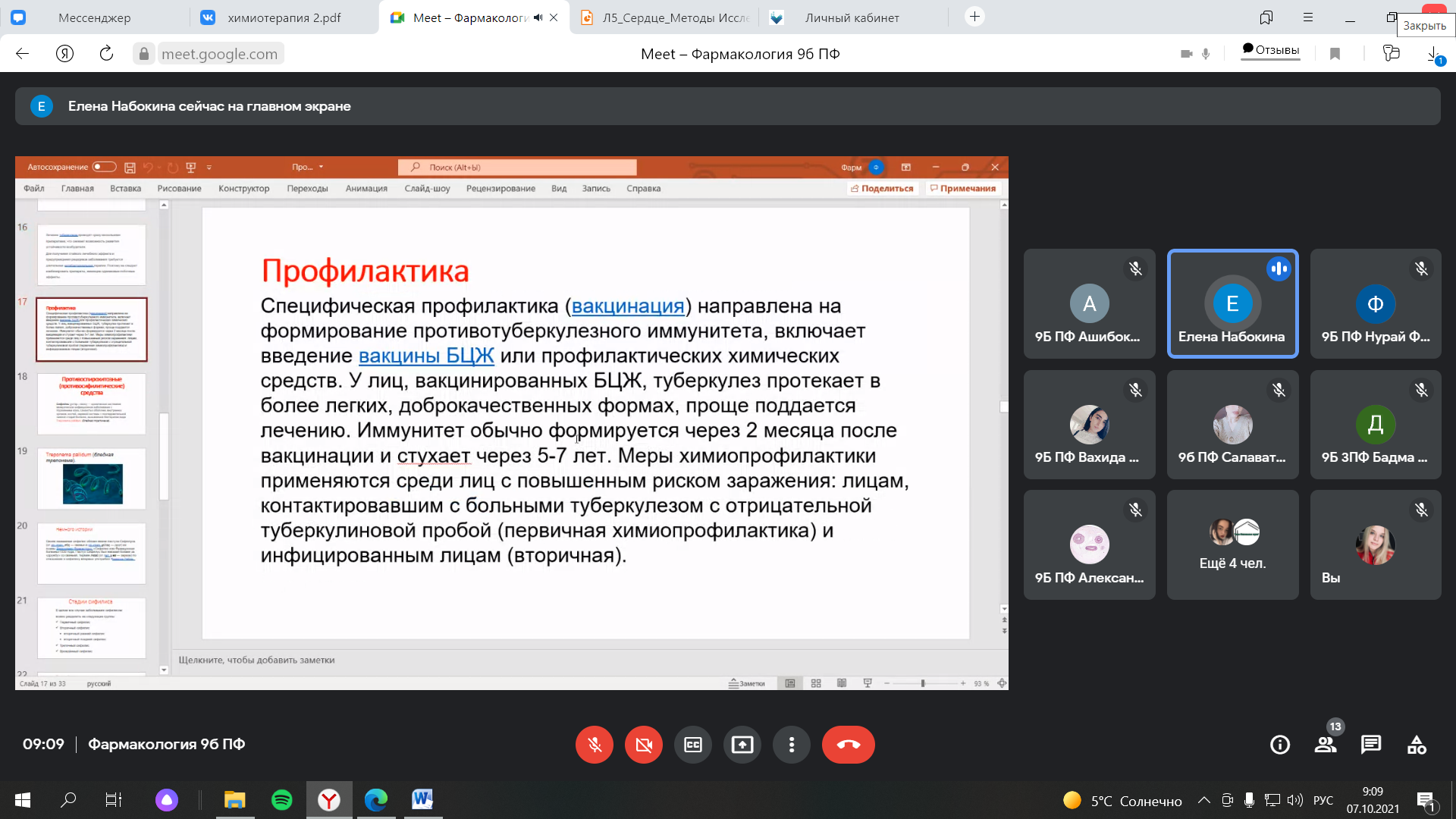Bookmark this page icon
Image resolution: width=1456 pixels, height=819 pixels.
(1335, 54)
